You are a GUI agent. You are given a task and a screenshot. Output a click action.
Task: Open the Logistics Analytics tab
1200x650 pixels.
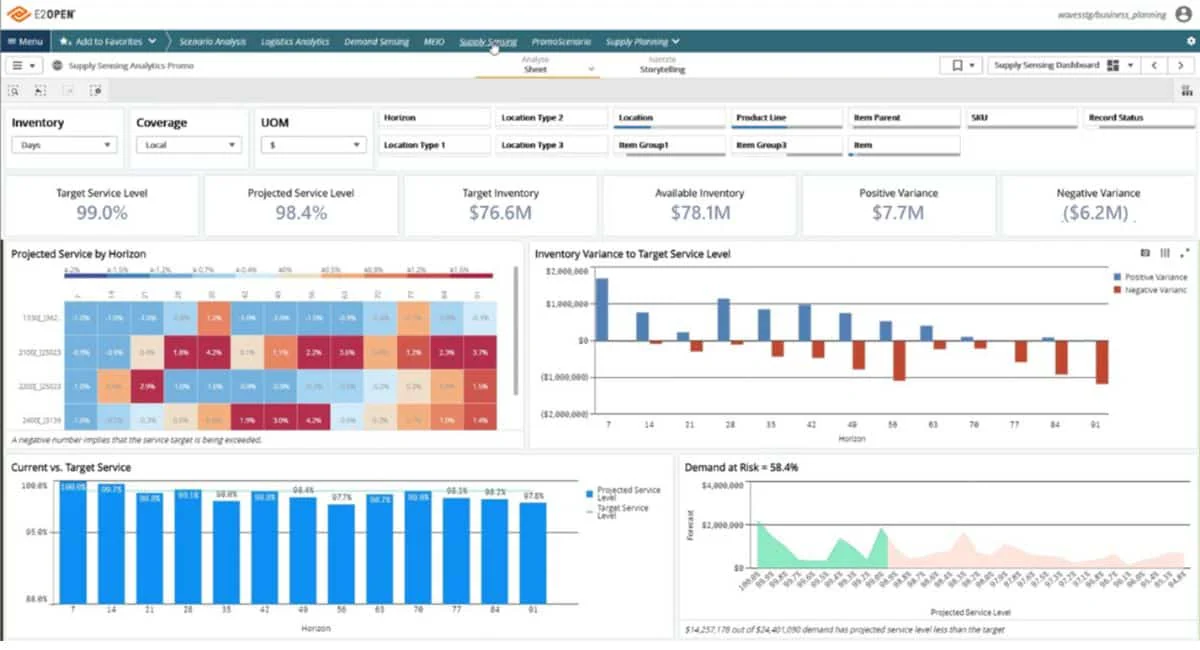[x=295, y=42]
